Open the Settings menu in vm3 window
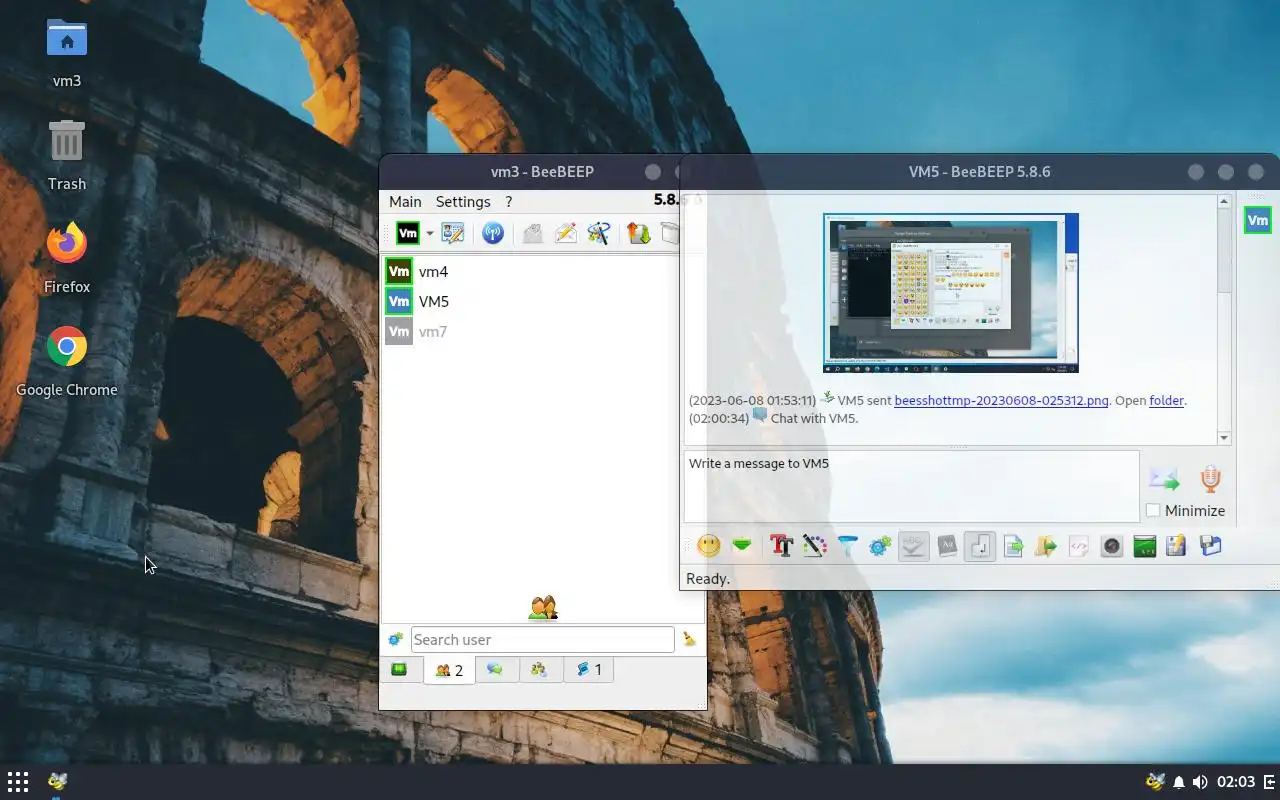The width and height of the screenshot is (1280, 800). [x=463, y=201]
